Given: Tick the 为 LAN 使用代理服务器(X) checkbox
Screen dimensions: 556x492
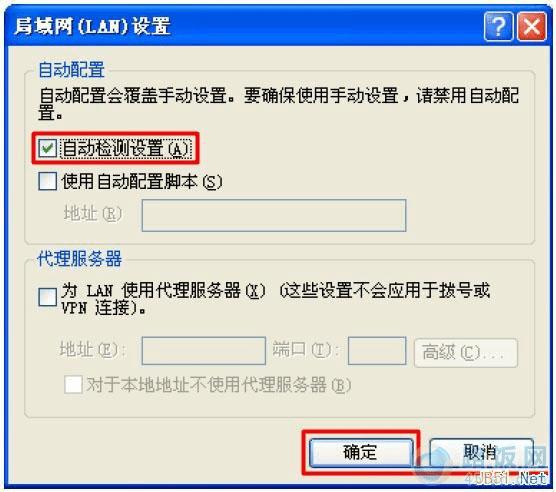Looking at the screenshot, I should click(x=48, y=297).
